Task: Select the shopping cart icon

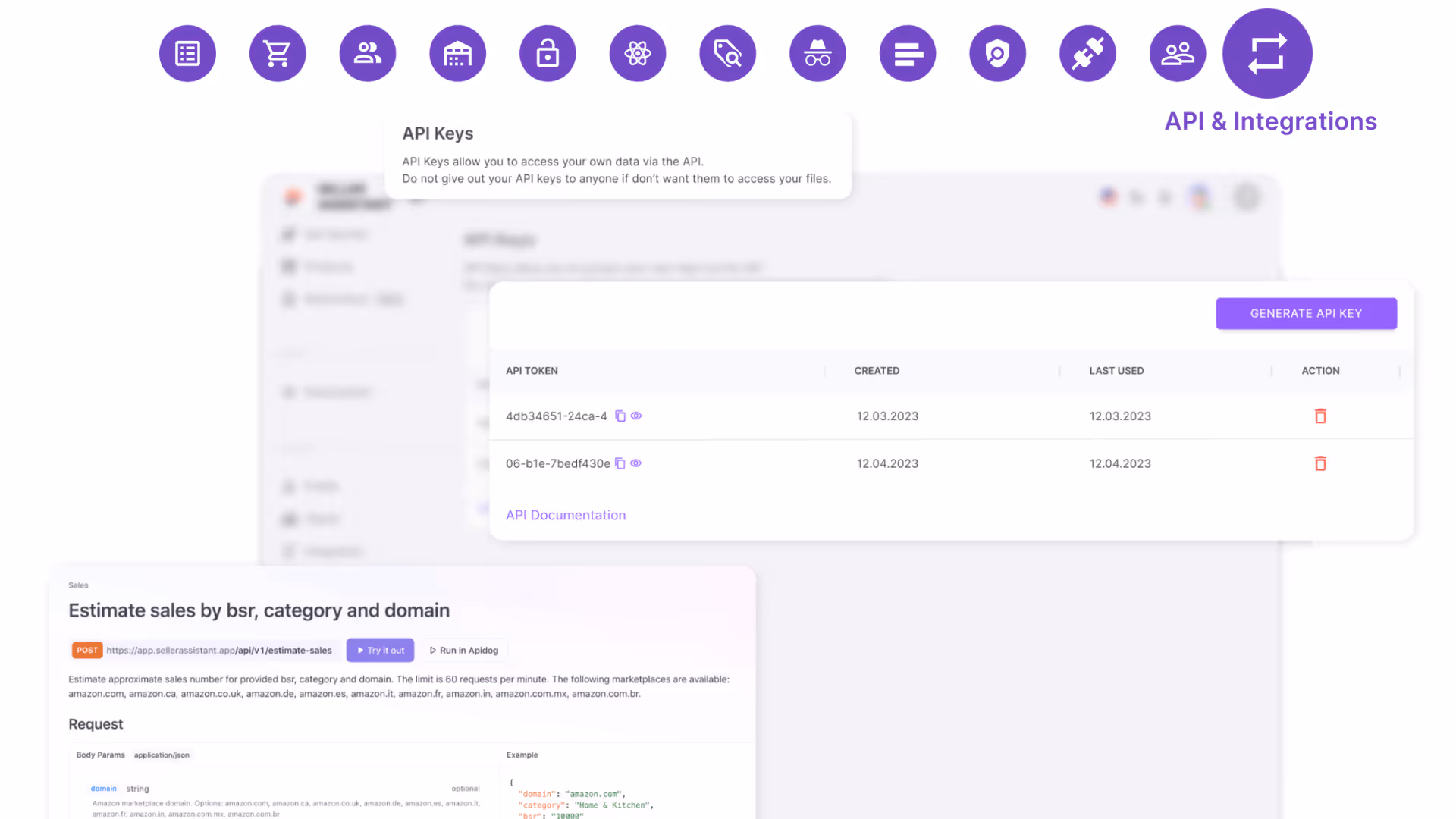Action: click(278, 53)
